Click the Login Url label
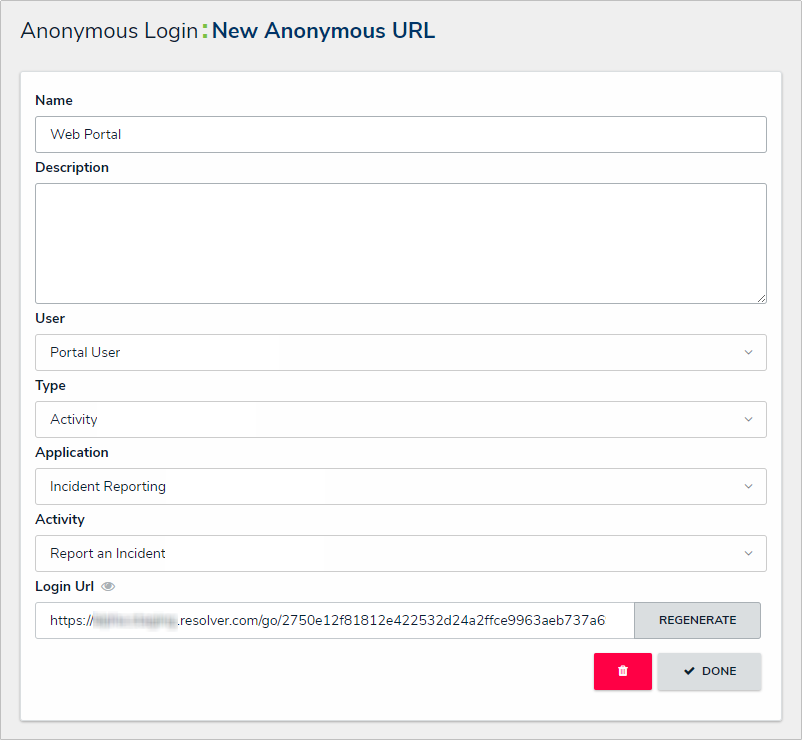The image size is (802, 740). coord(64,587)
